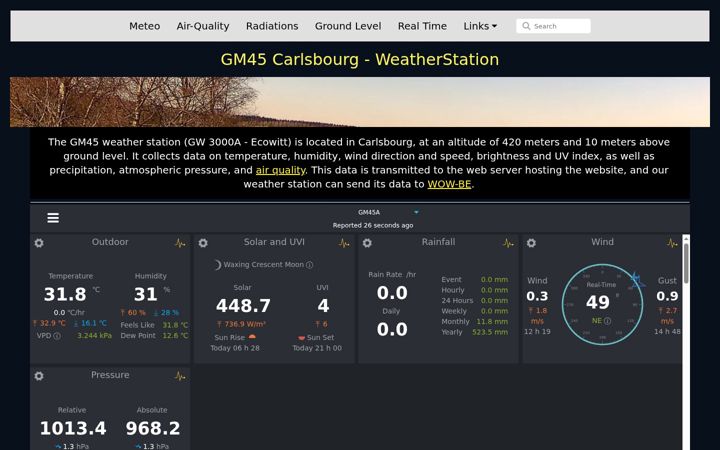Open the Pressure panel settings gear
This screenshot has width=720, height=450.
[x=39, y=376]
